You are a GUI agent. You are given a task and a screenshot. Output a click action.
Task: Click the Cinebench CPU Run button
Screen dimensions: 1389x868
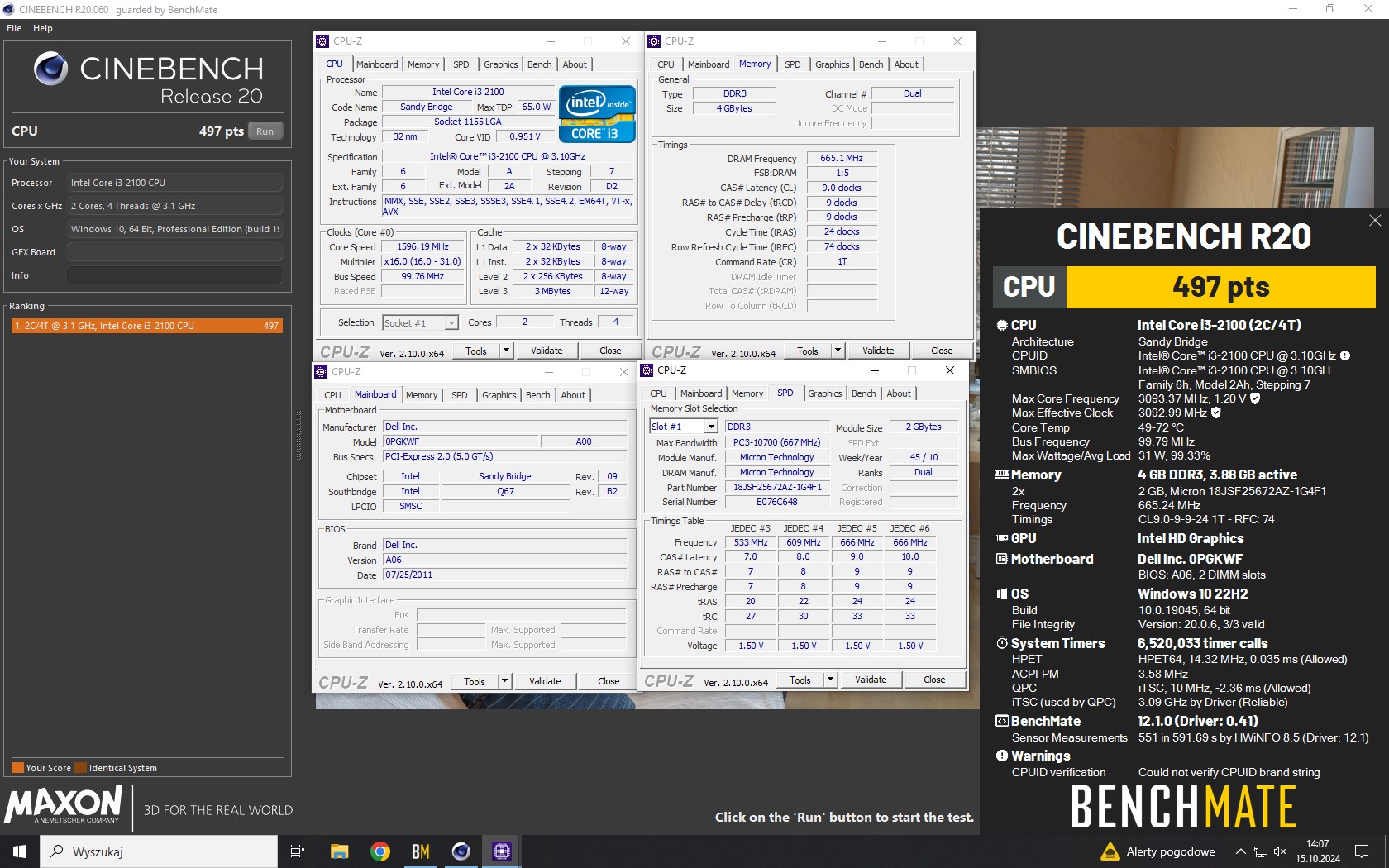point(265,131)
